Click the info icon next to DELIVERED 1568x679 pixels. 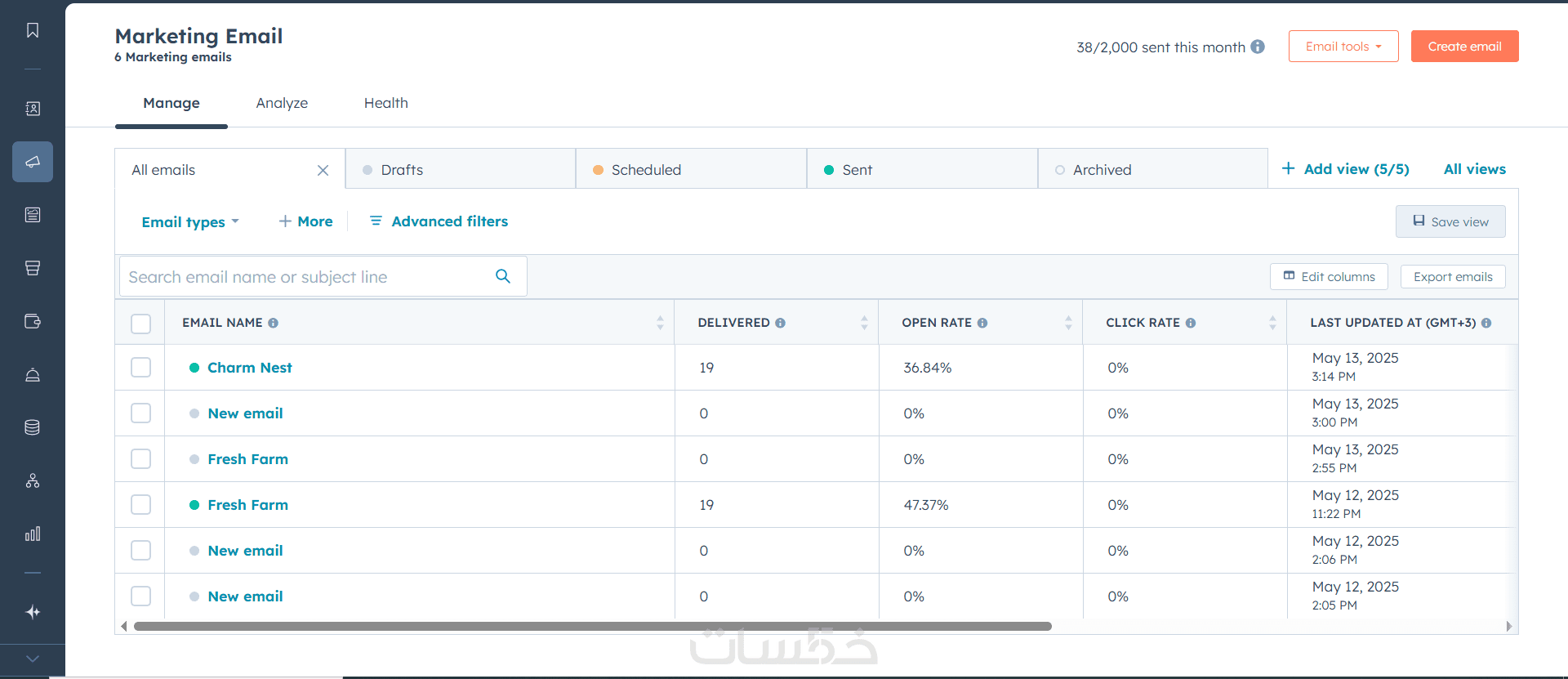[781, 323]
